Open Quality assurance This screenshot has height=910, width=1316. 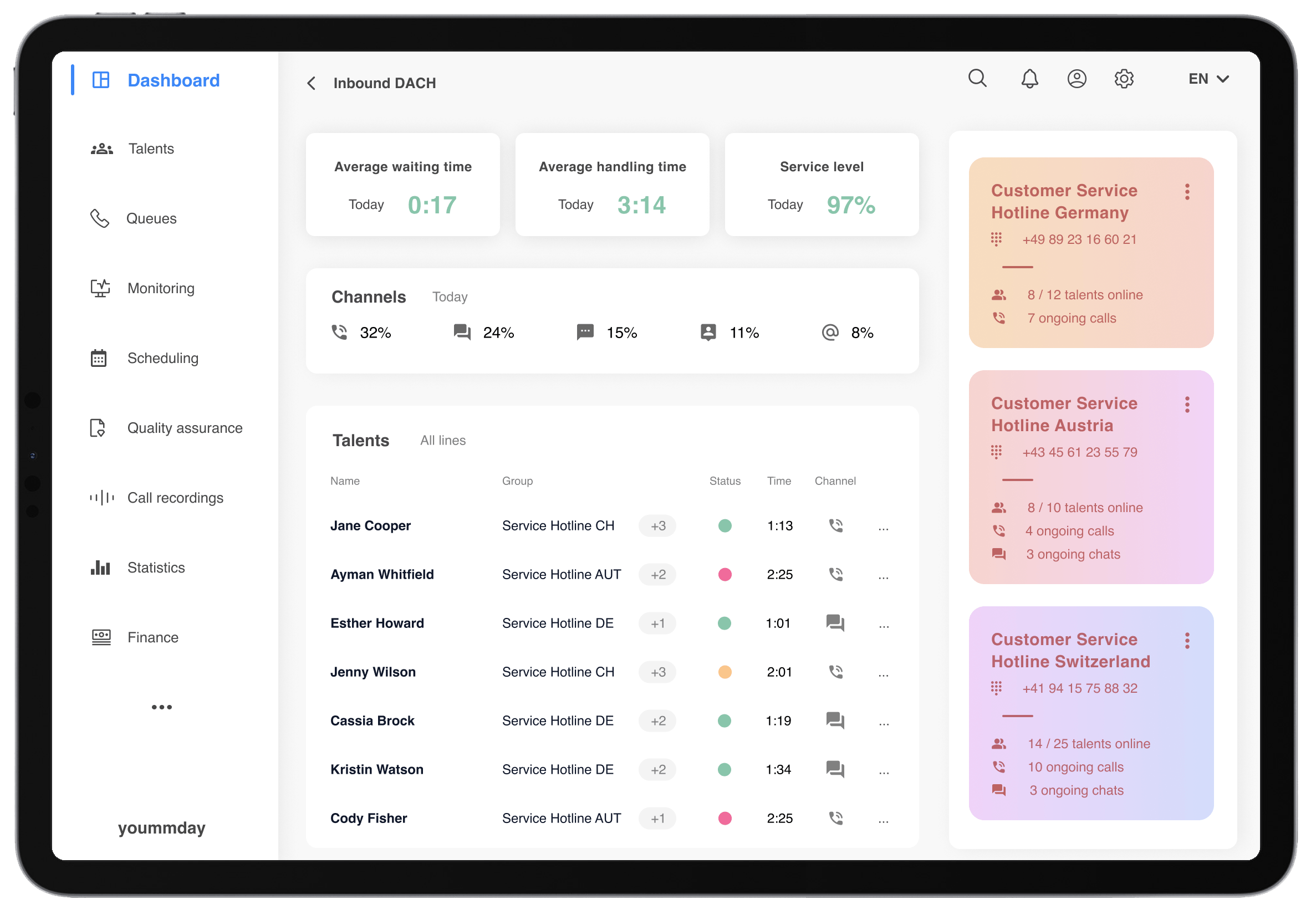[x=185, y=428]
